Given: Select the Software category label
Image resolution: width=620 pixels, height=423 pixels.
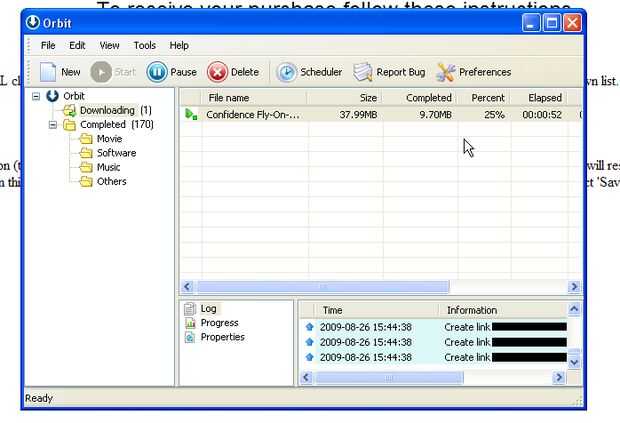Looking at the screenshot, I should (117, 153).
